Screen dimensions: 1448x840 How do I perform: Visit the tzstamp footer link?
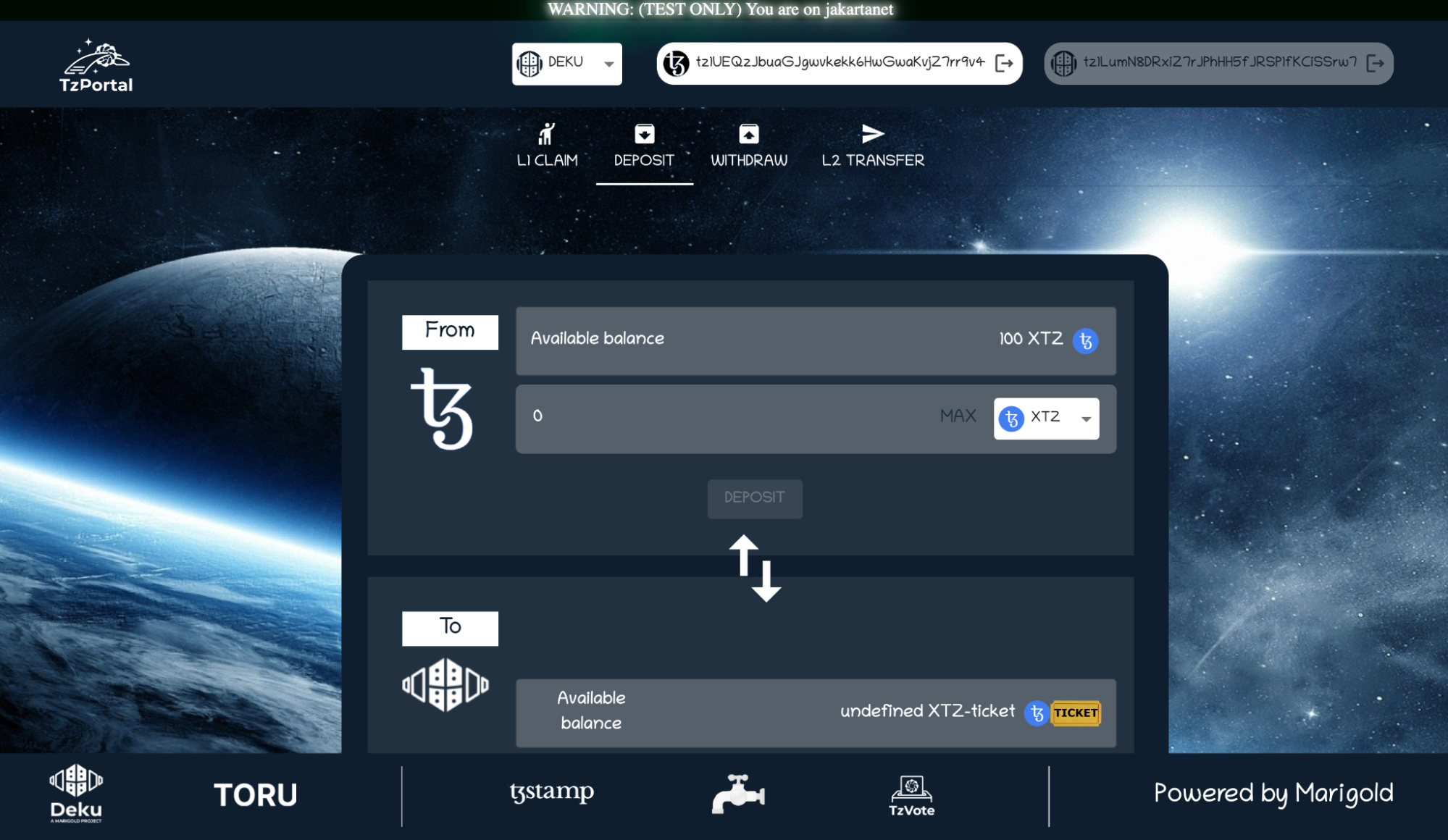point(551,792)
